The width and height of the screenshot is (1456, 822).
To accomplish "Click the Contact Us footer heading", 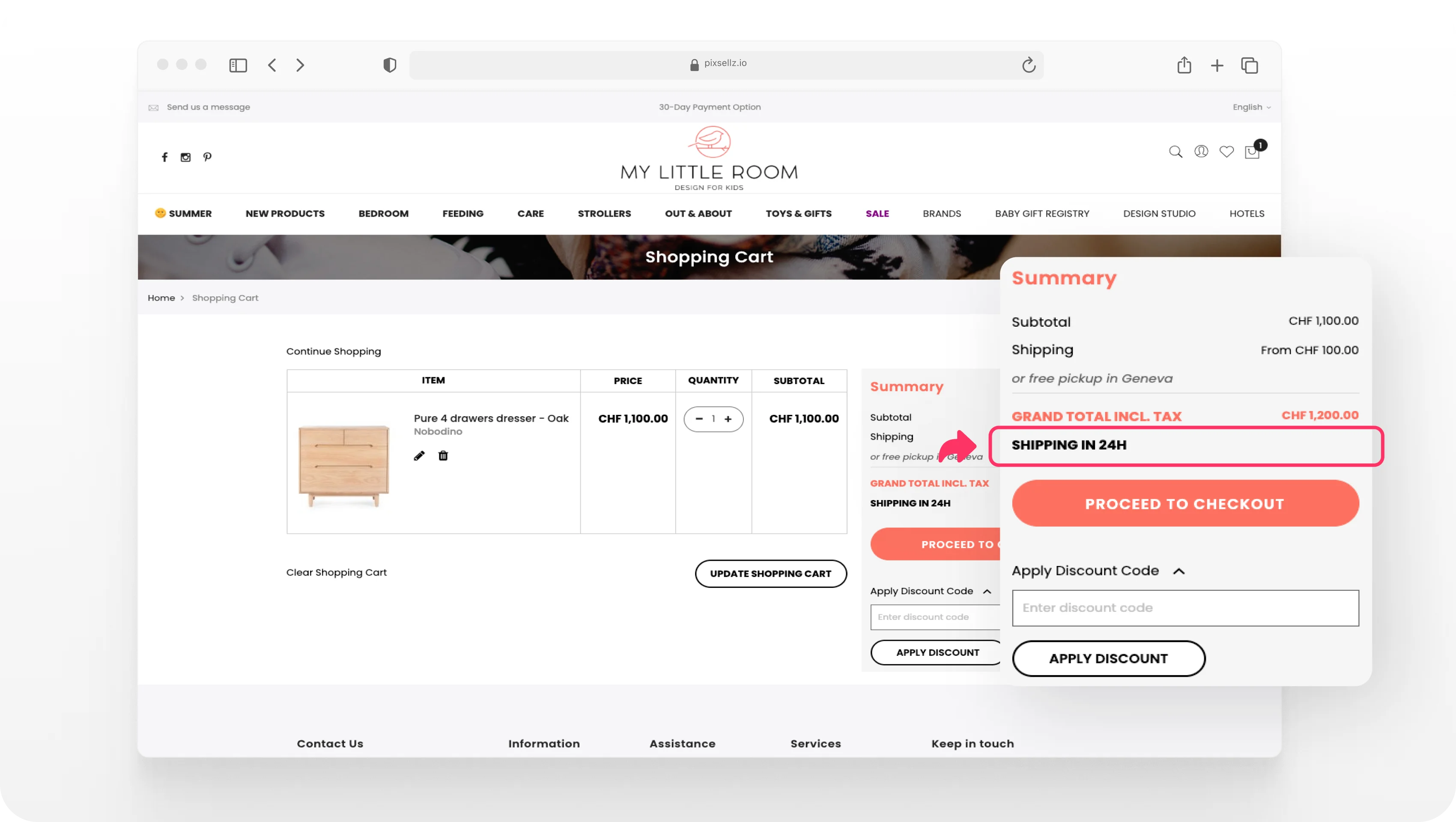I will tap(329, 744).
